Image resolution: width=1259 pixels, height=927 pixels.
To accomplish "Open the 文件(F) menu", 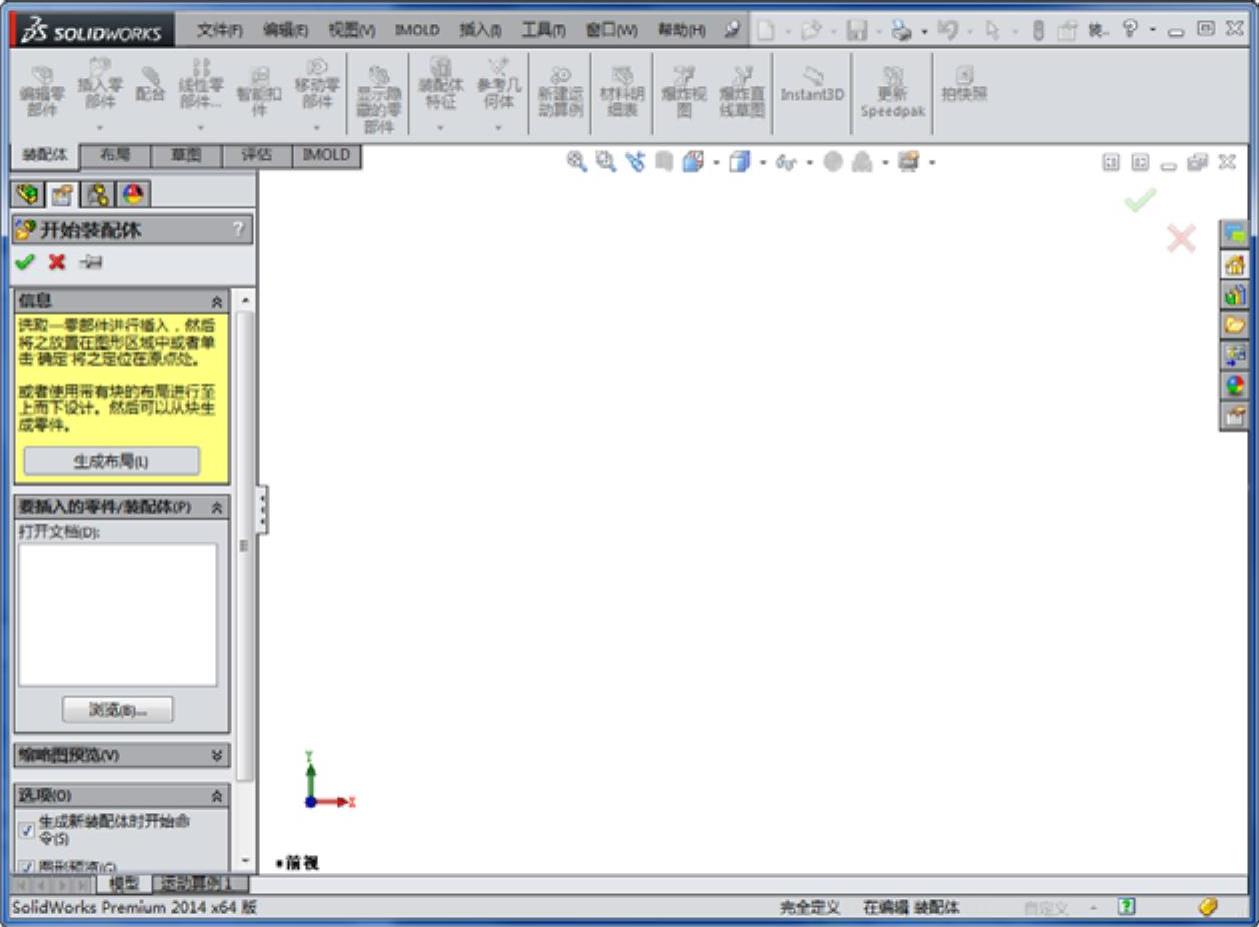I will point(220,31).
